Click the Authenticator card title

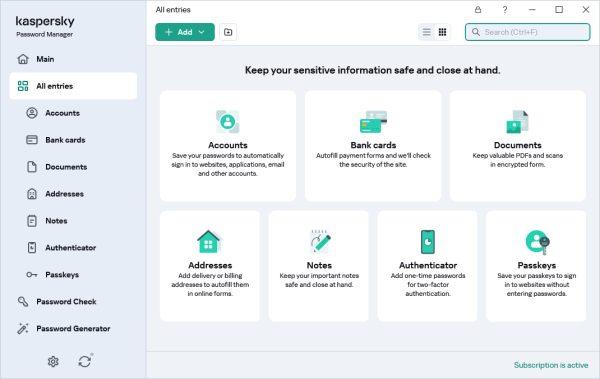click(428, 265)
